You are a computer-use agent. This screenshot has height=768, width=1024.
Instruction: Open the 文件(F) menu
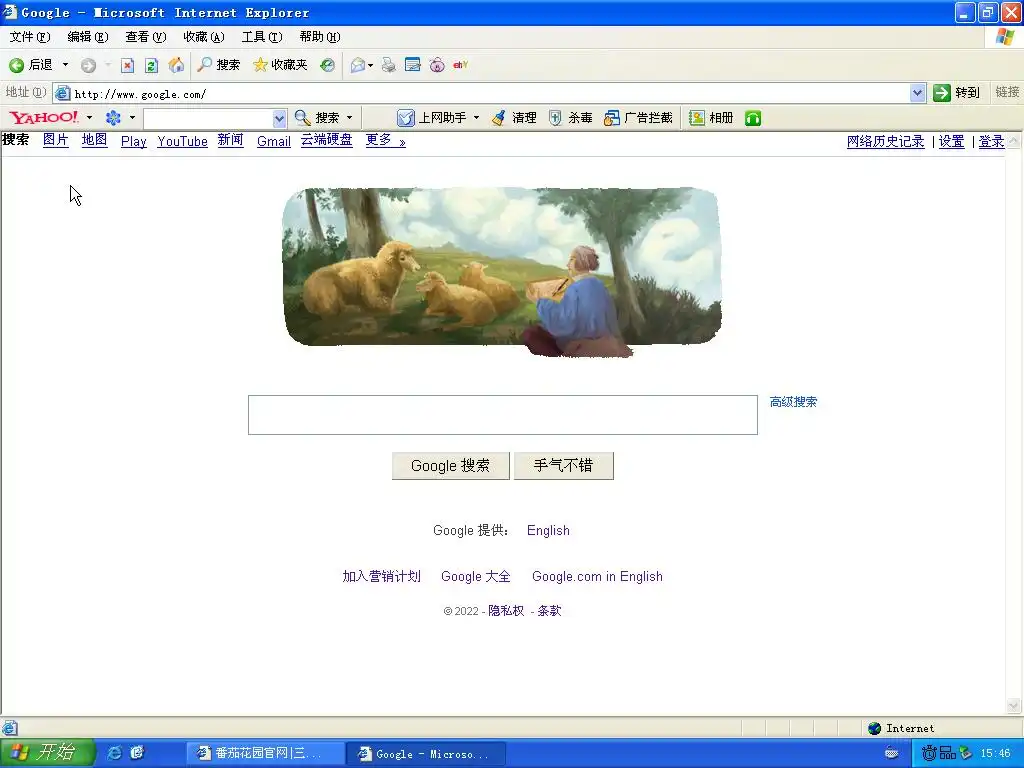[29, 37]
